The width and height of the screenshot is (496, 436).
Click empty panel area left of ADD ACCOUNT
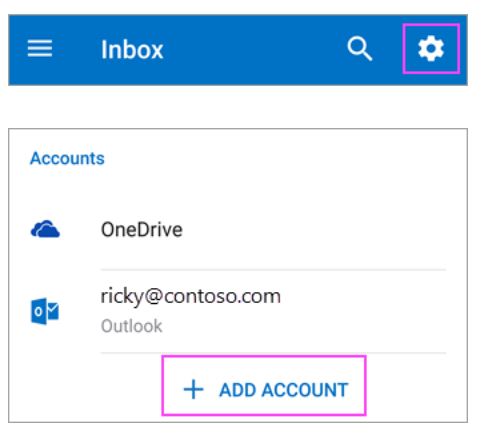87,388
